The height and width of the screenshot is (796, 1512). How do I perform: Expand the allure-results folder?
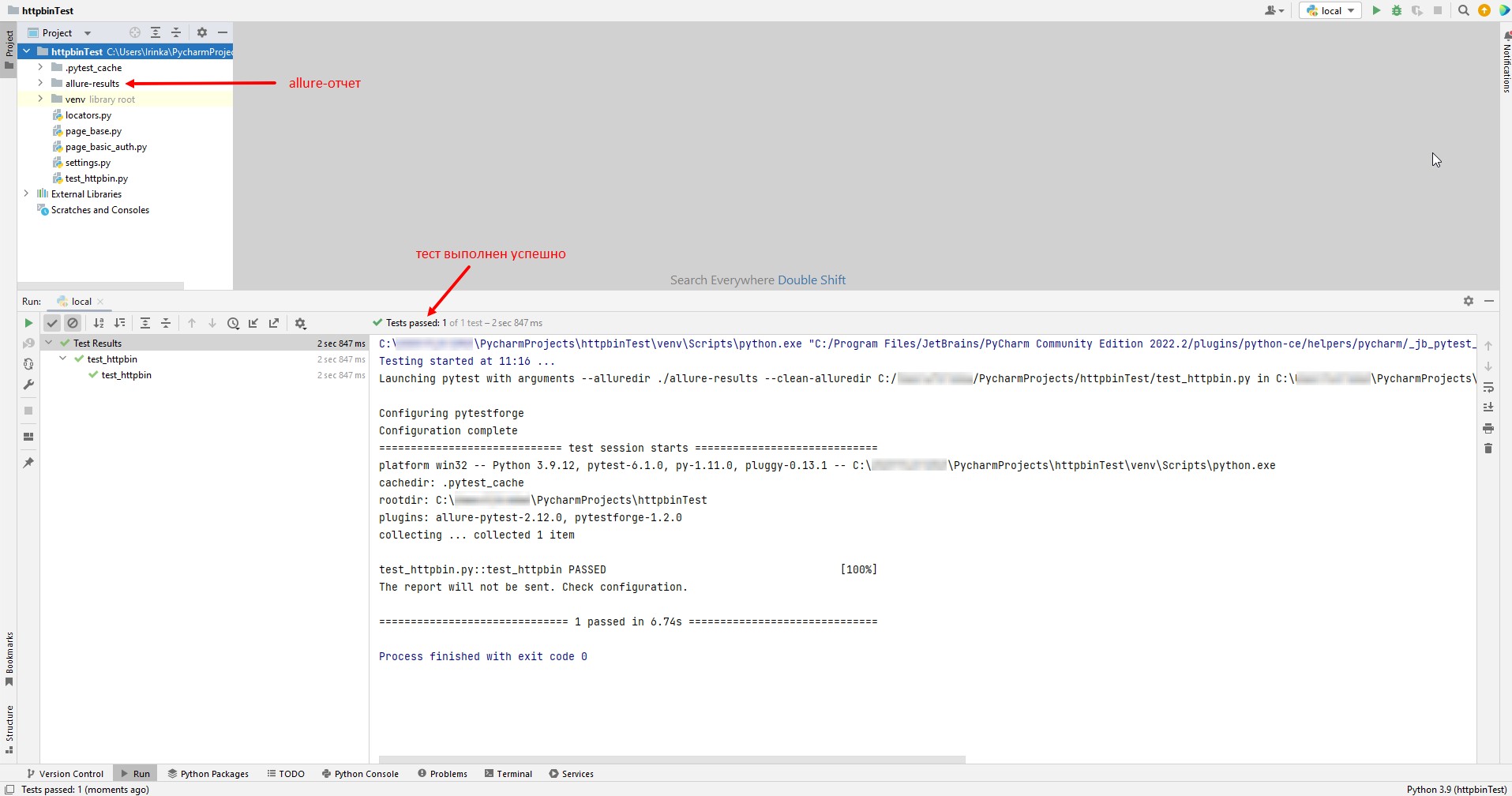[40, 83]
